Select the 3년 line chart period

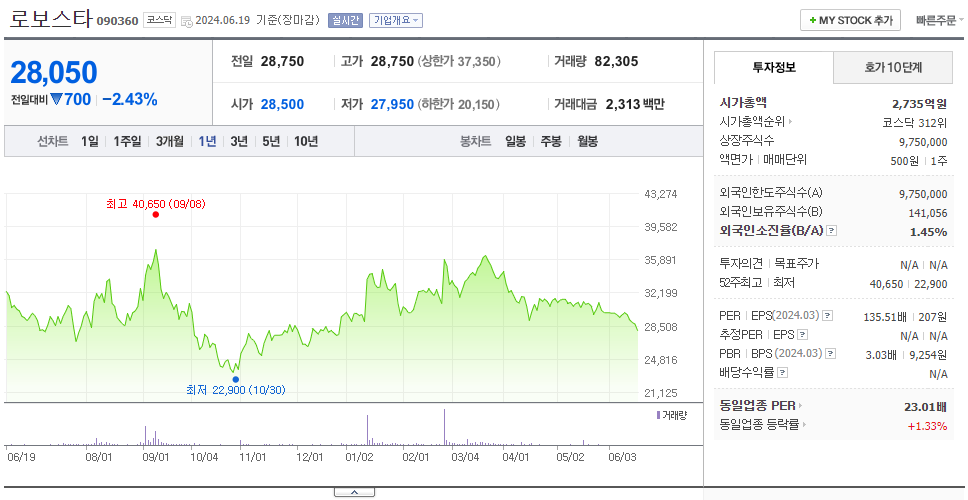click(x=239, y=141)
